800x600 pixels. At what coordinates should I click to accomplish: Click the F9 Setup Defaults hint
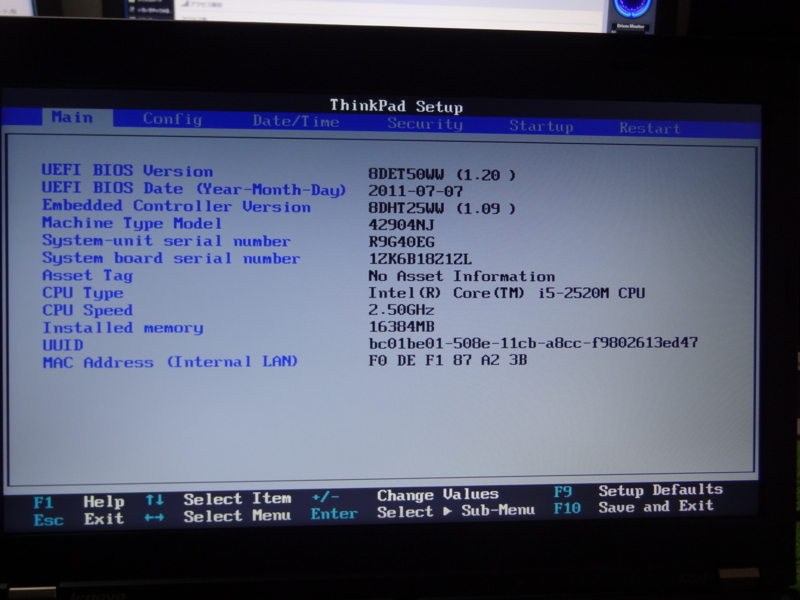[639, 490]
